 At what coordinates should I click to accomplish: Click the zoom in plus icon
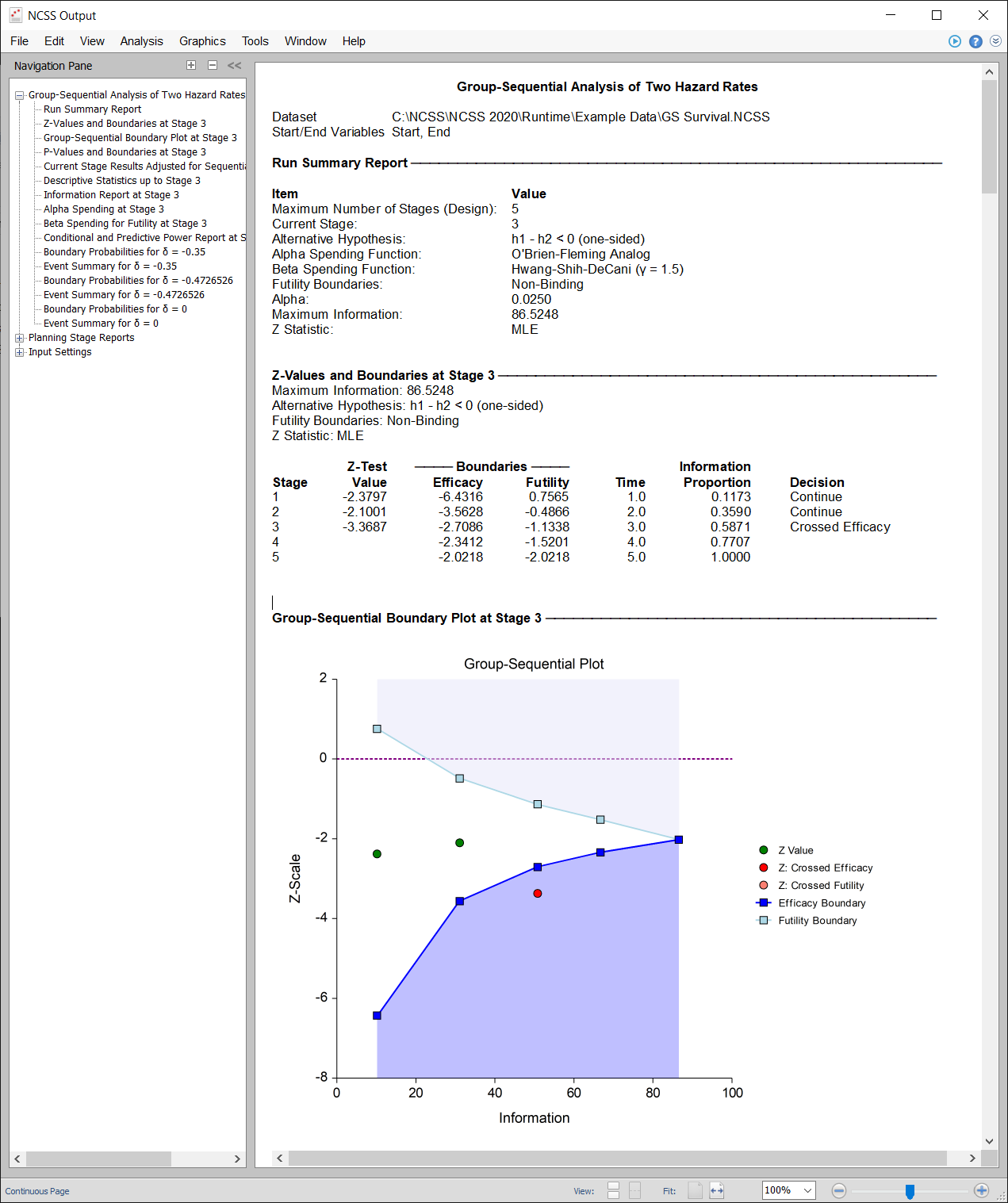pos(981,1190)
